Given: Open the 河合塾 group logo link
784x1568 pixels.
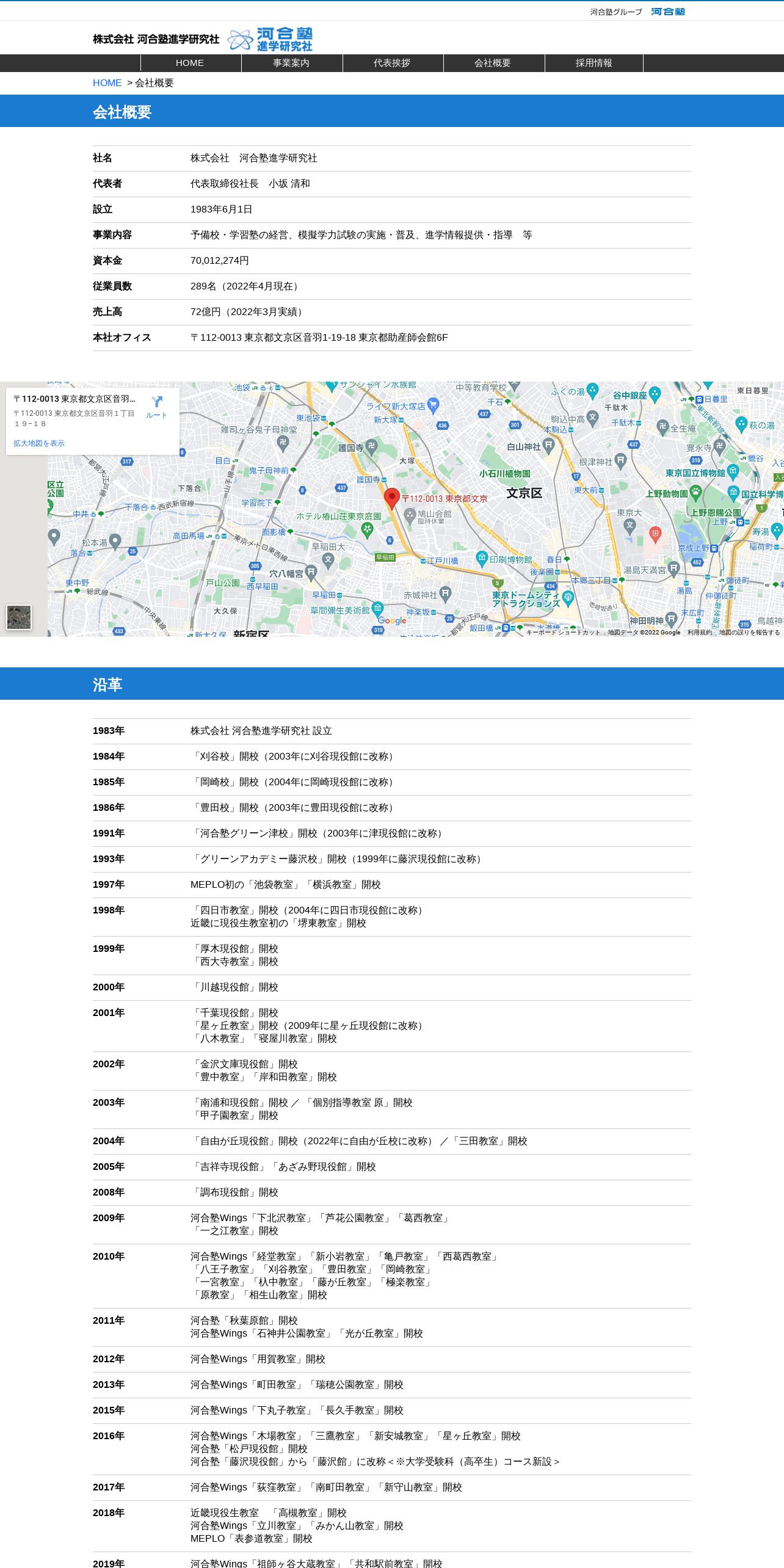Looking at the screenshot, I should point(668,12).
